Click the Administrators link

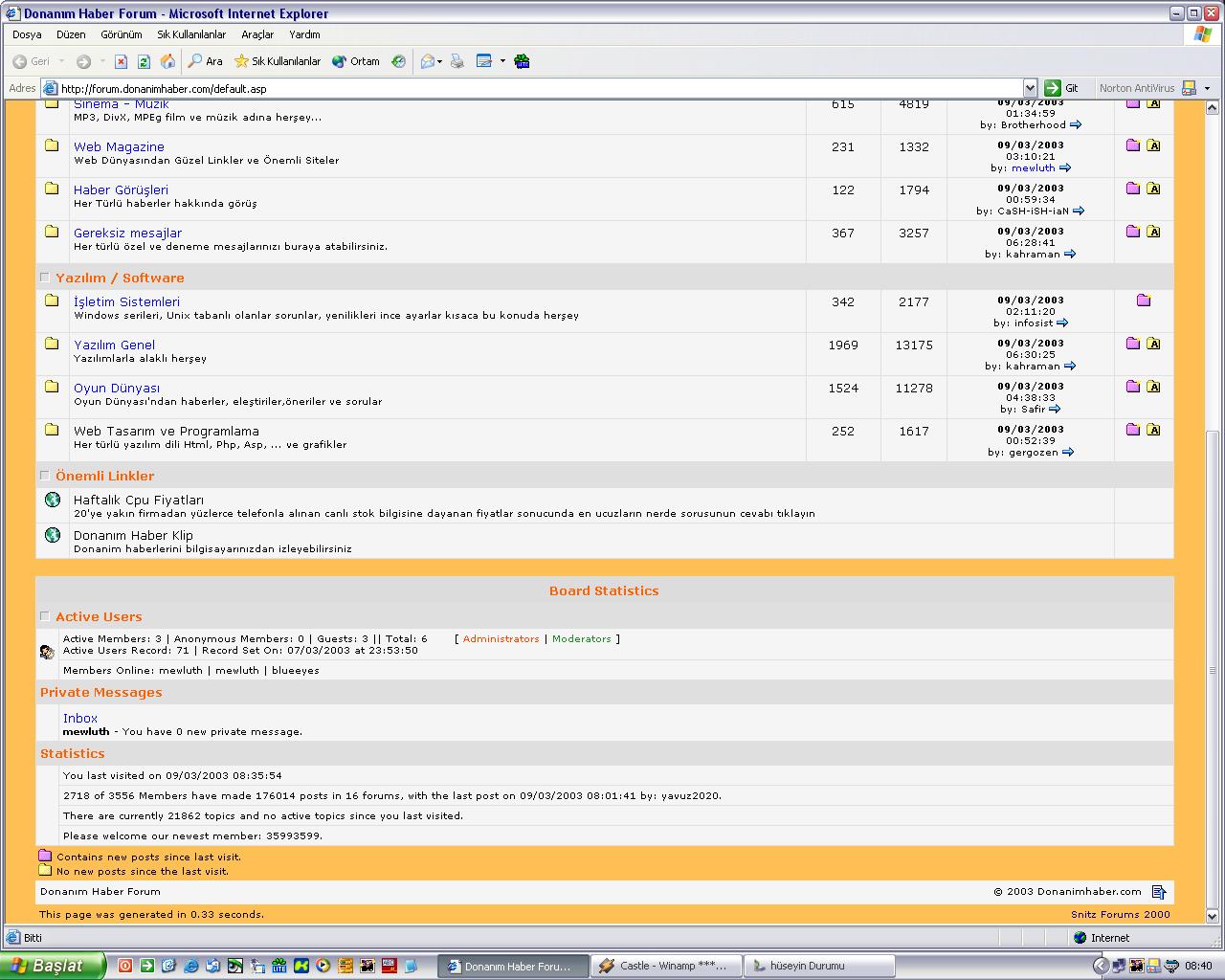pyautogui.click(x=501, y=638)
